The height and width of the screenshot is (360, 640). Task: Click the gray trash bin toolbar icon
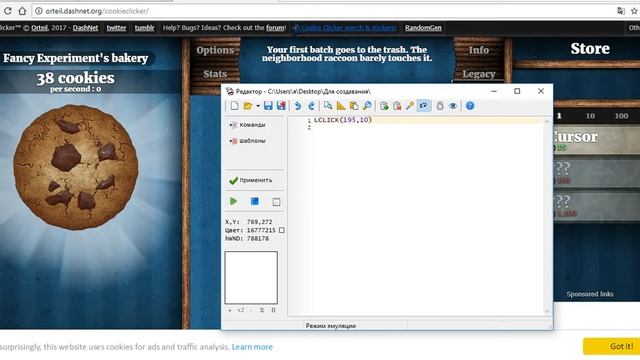(440, 106)
